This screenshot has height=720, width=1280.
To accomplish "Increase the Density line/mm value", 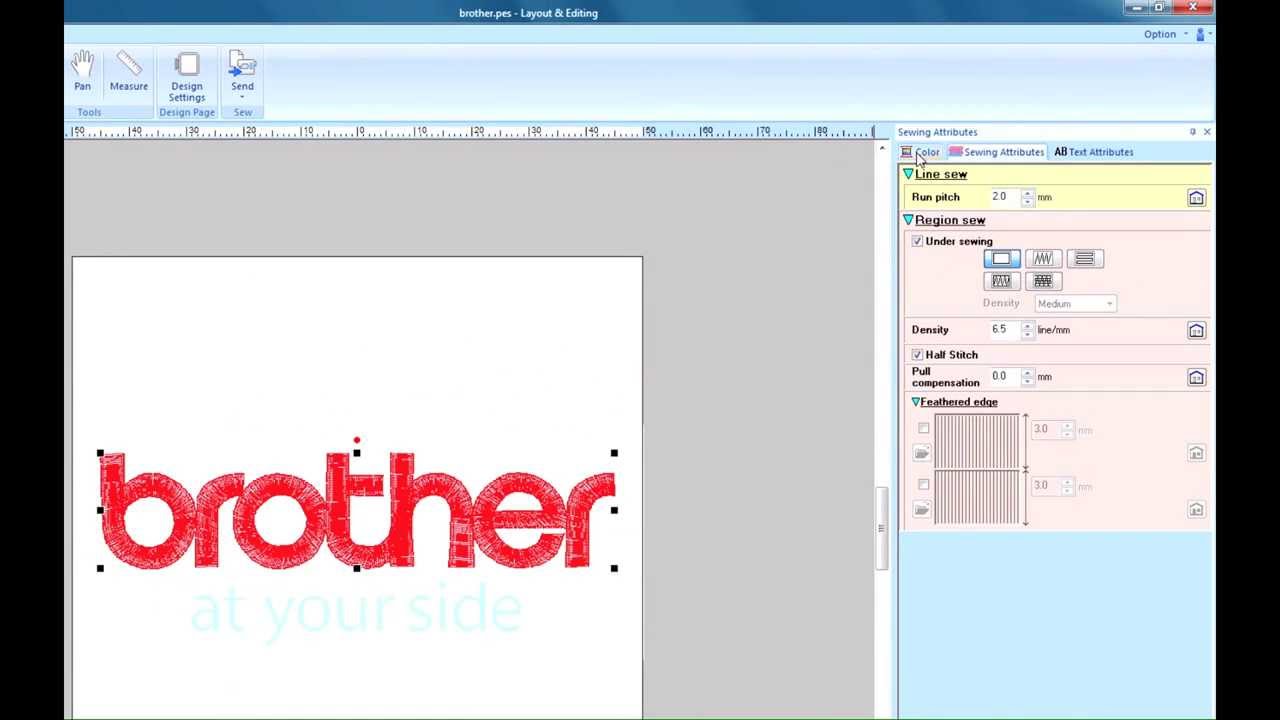I will pyautogui.click(x=1027, y=326).
